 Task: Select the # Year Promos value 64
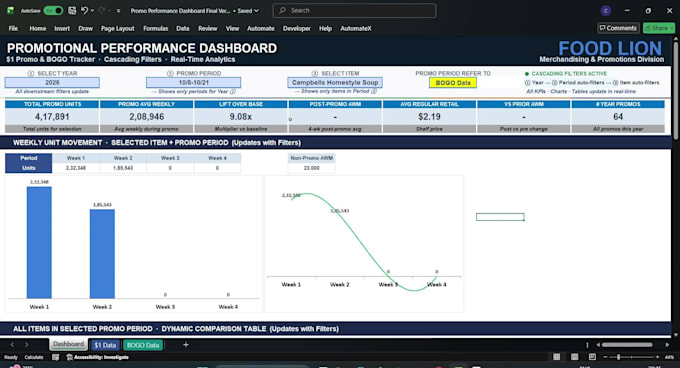pos(618,117)
